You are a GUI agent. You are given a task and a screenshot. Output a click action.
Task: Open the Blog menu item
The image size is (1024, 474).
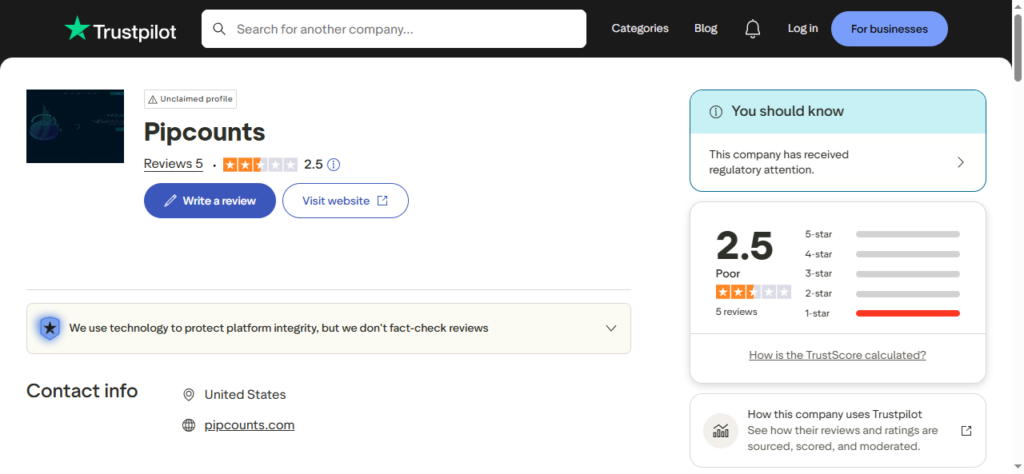(706, 29)
